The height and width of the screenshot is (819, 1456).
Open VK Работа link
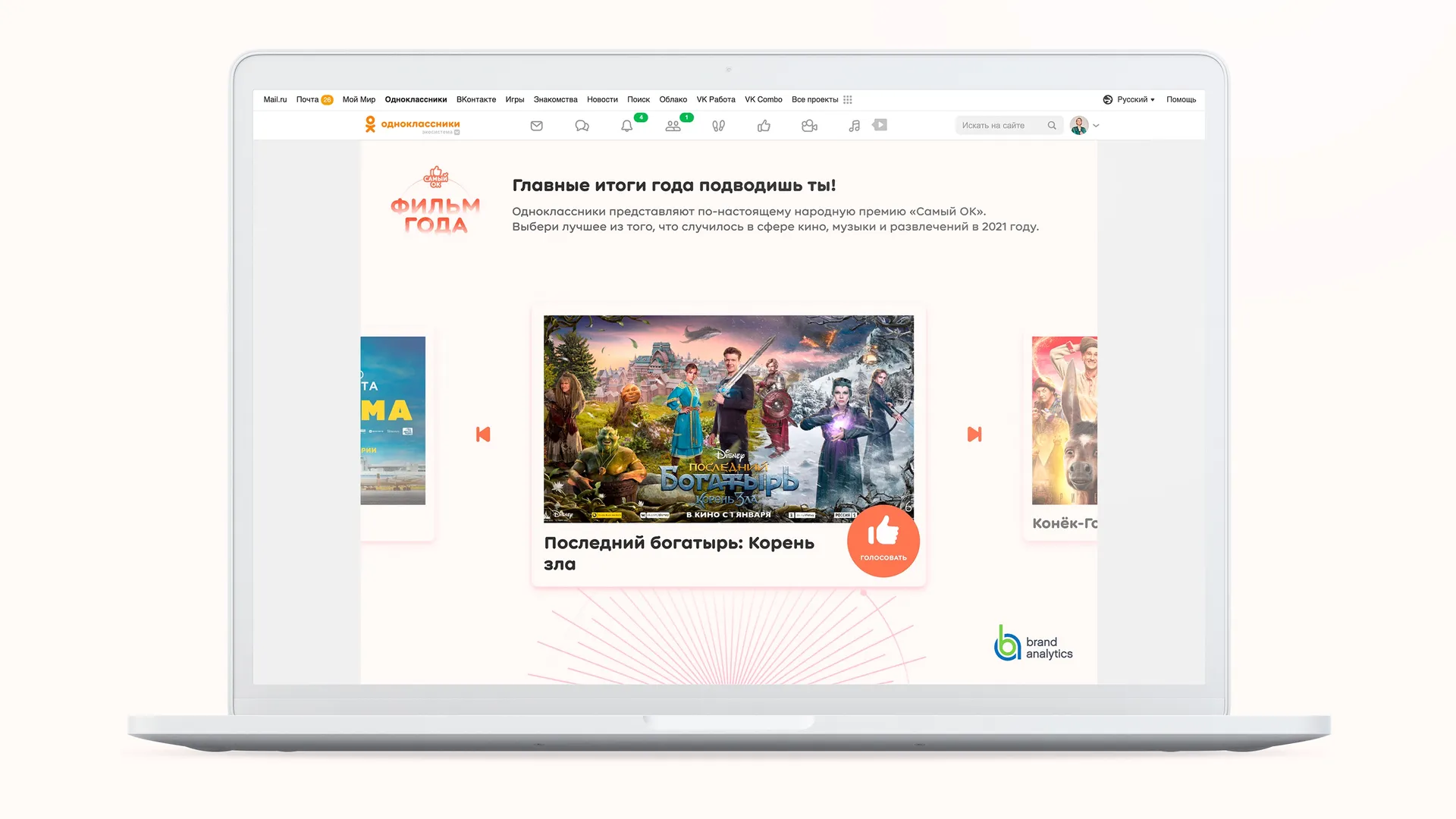tap(716, 99)
